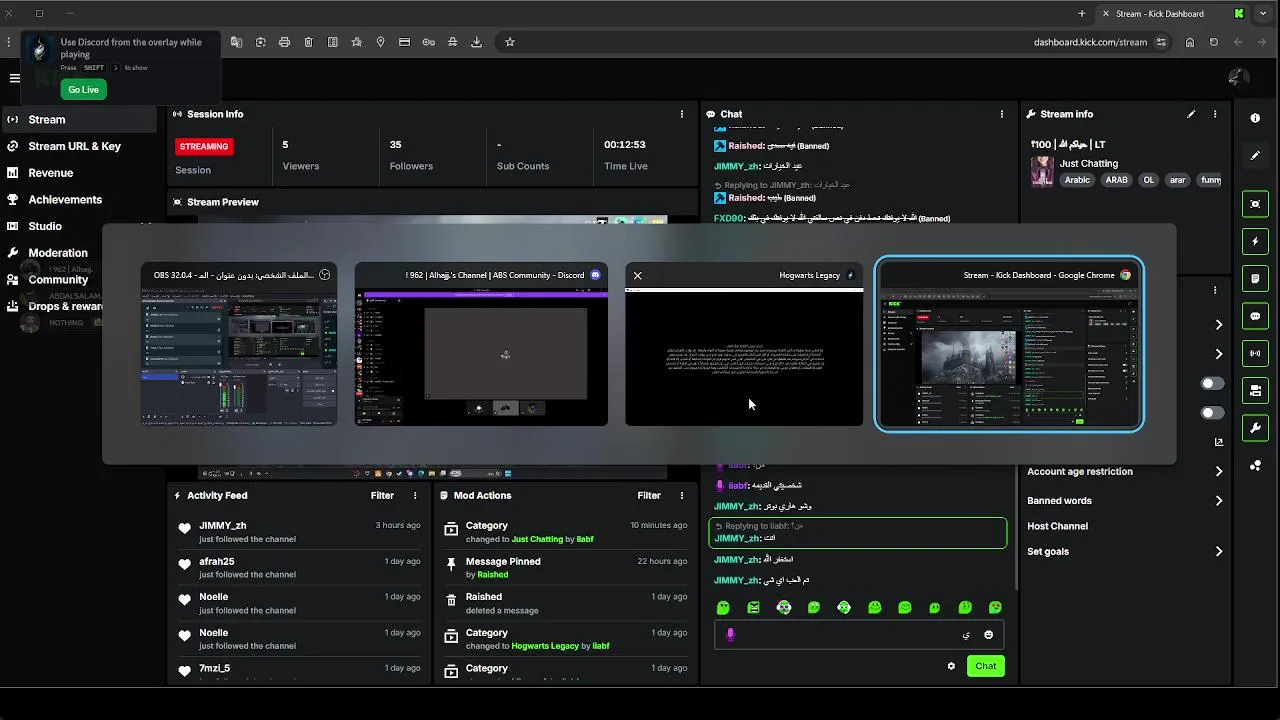Image resolution: width=1280 pixels, height=720 pixels.
Task: Open Activity Feed three-dot menu
Action: pyautogui.click(x=415, y=495)
